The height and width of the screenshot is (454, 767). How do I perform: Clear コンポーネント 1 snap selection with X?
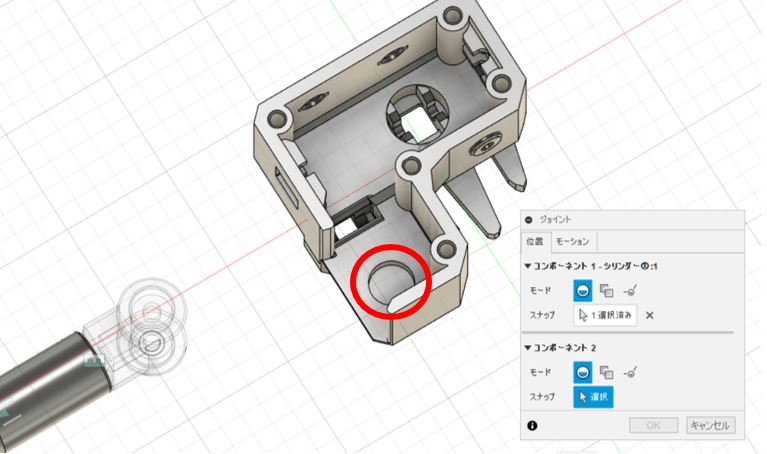coord(650,316)
